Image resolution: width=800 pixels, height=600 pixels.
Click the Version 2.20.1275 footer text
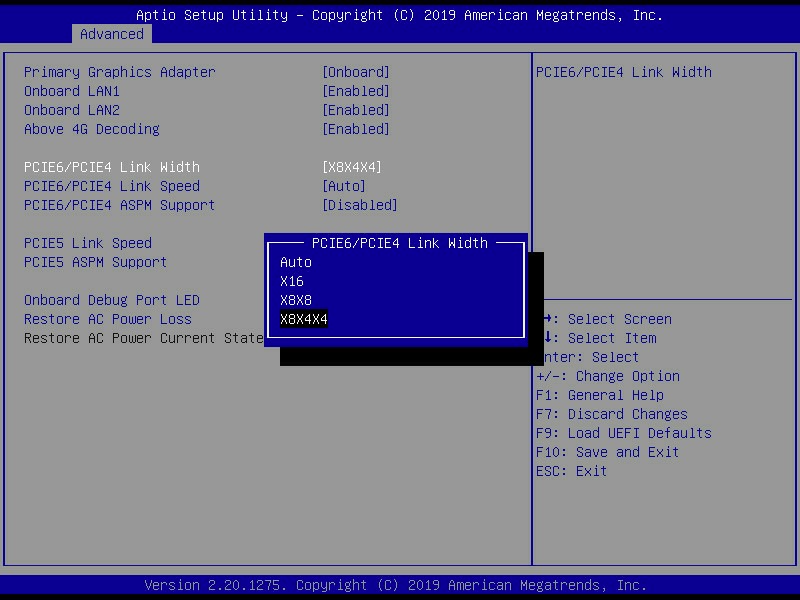pyautogui.click(x=396, y=585)
